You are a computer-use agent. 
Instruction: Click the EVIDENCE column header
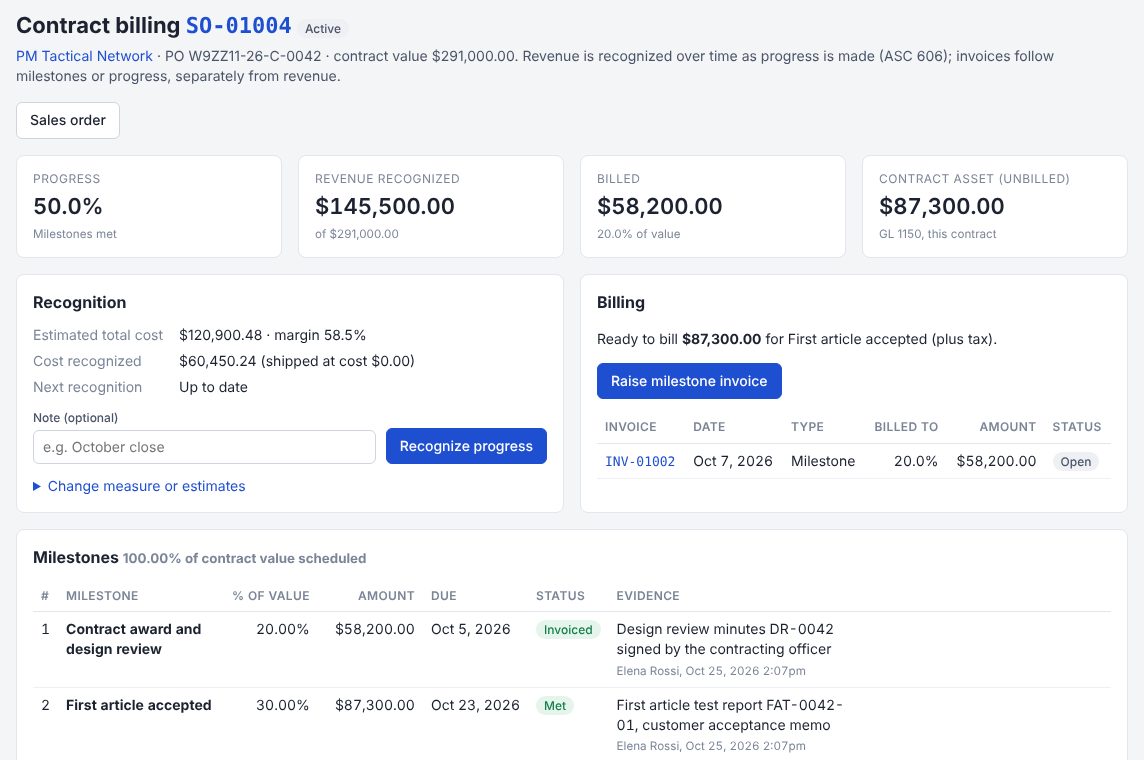648,596
